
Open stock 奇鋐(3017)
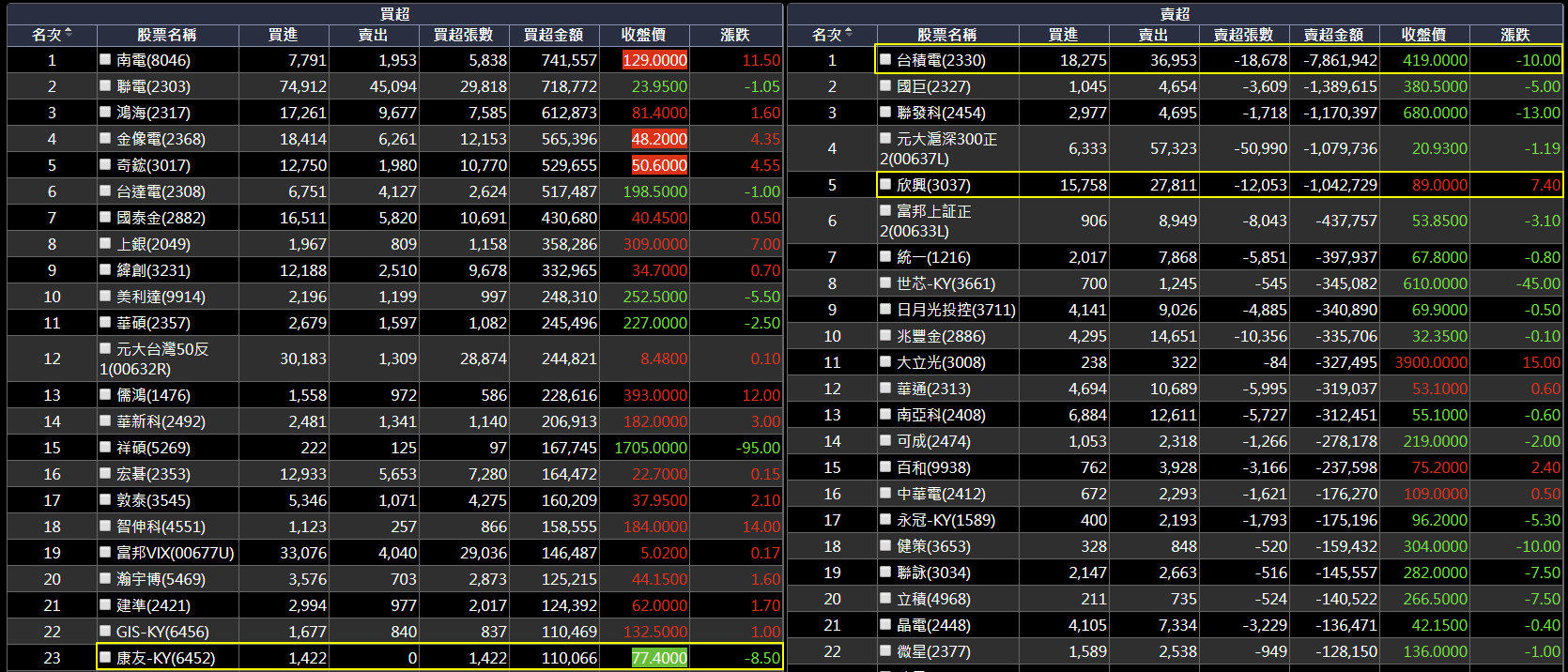click(x=153, y=165)
